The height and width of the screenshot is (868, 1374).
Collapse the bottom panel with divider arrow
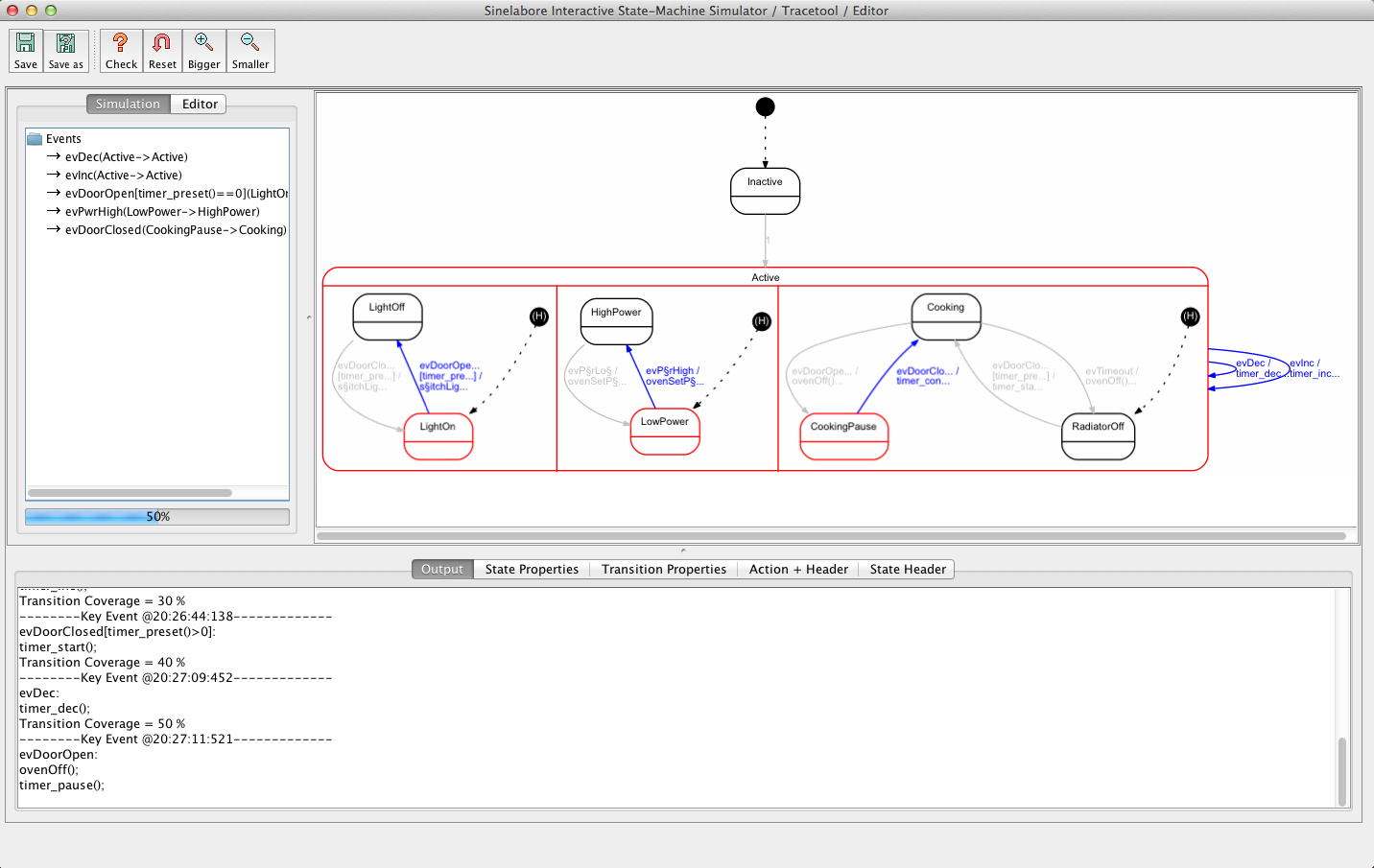pos(683,551)
